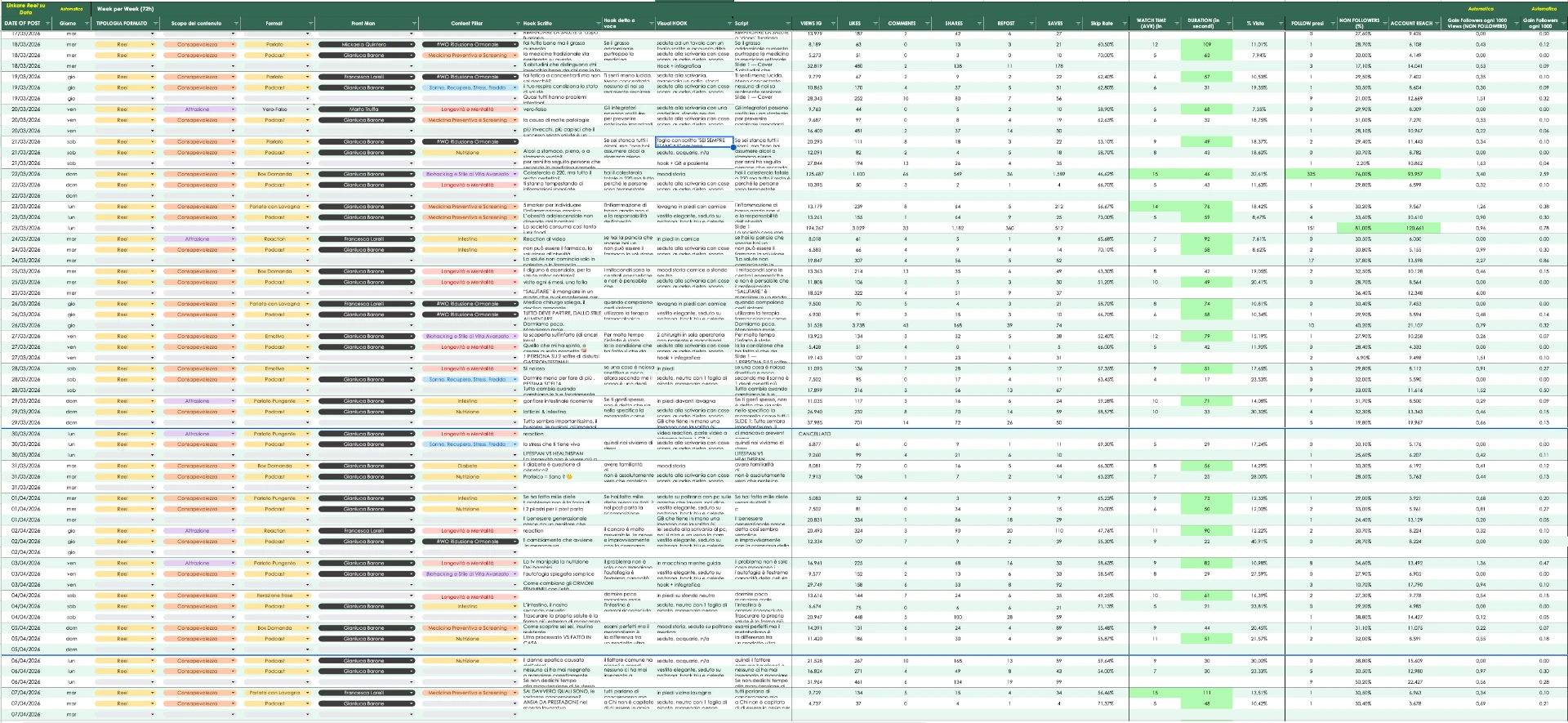Open the REPOST column filter
Screen dimensions: 1568x723
(x=1033, y=24)
